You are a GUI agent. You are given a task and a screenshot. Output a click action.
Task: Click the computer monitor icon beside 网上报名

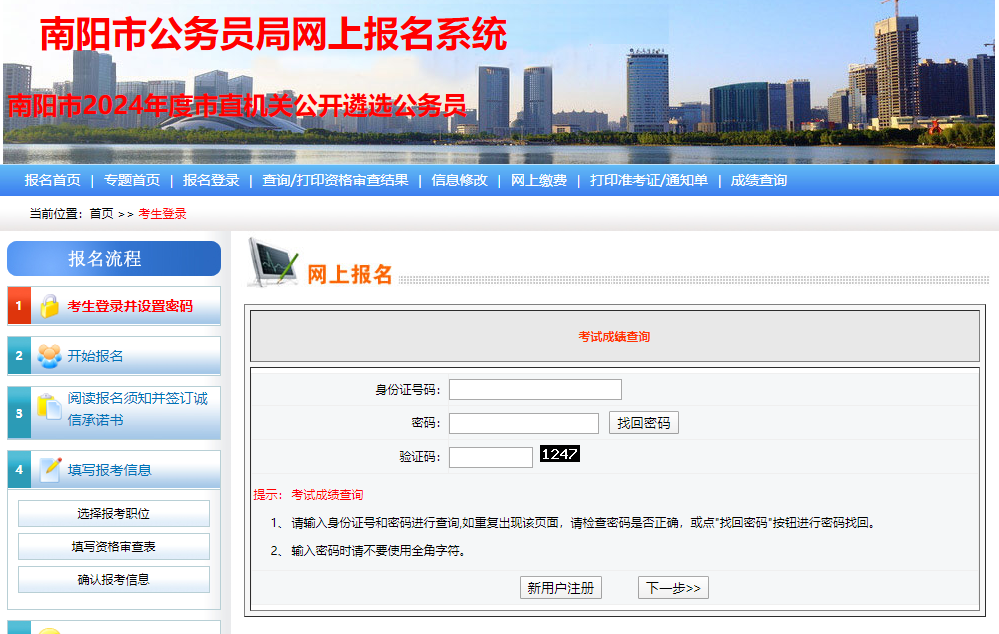[272, 263]
